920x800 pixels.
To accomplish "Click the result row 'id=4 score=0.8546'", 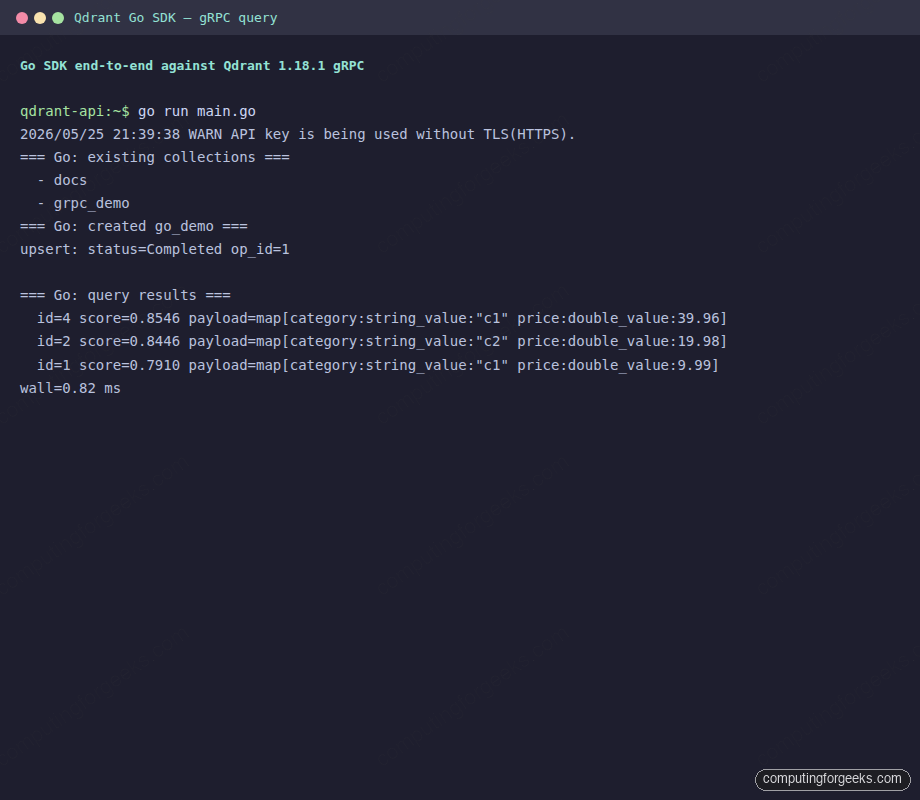I will (x=382, y=318).
